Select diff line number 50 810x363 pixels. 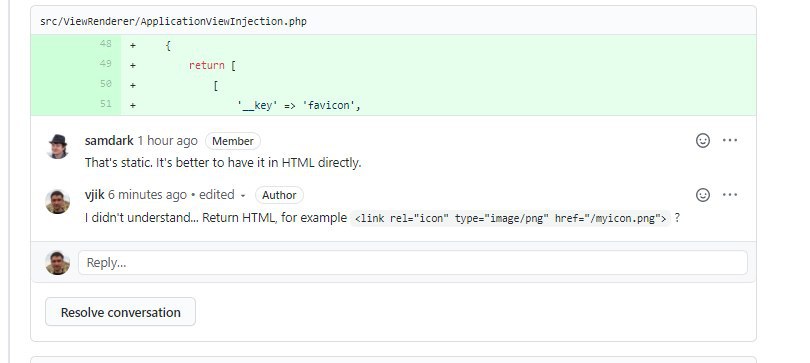pyautogui.click(x=105, y=84)
